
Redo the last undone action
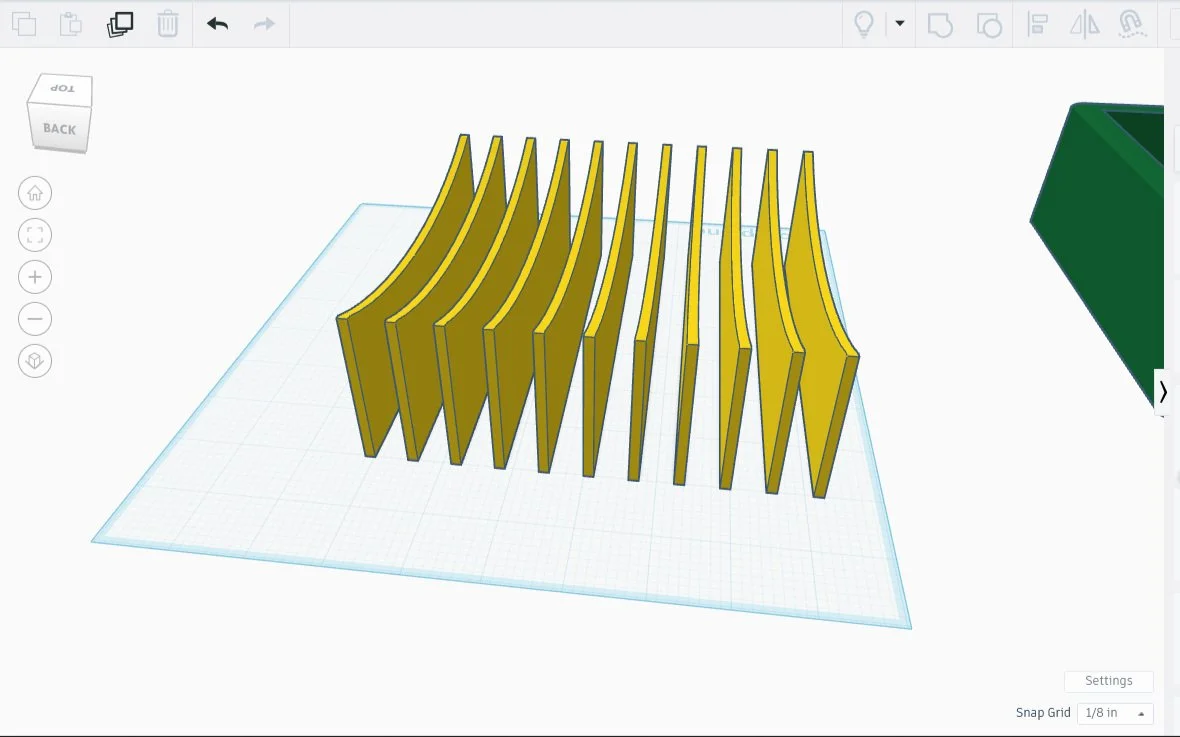[264, 24]
